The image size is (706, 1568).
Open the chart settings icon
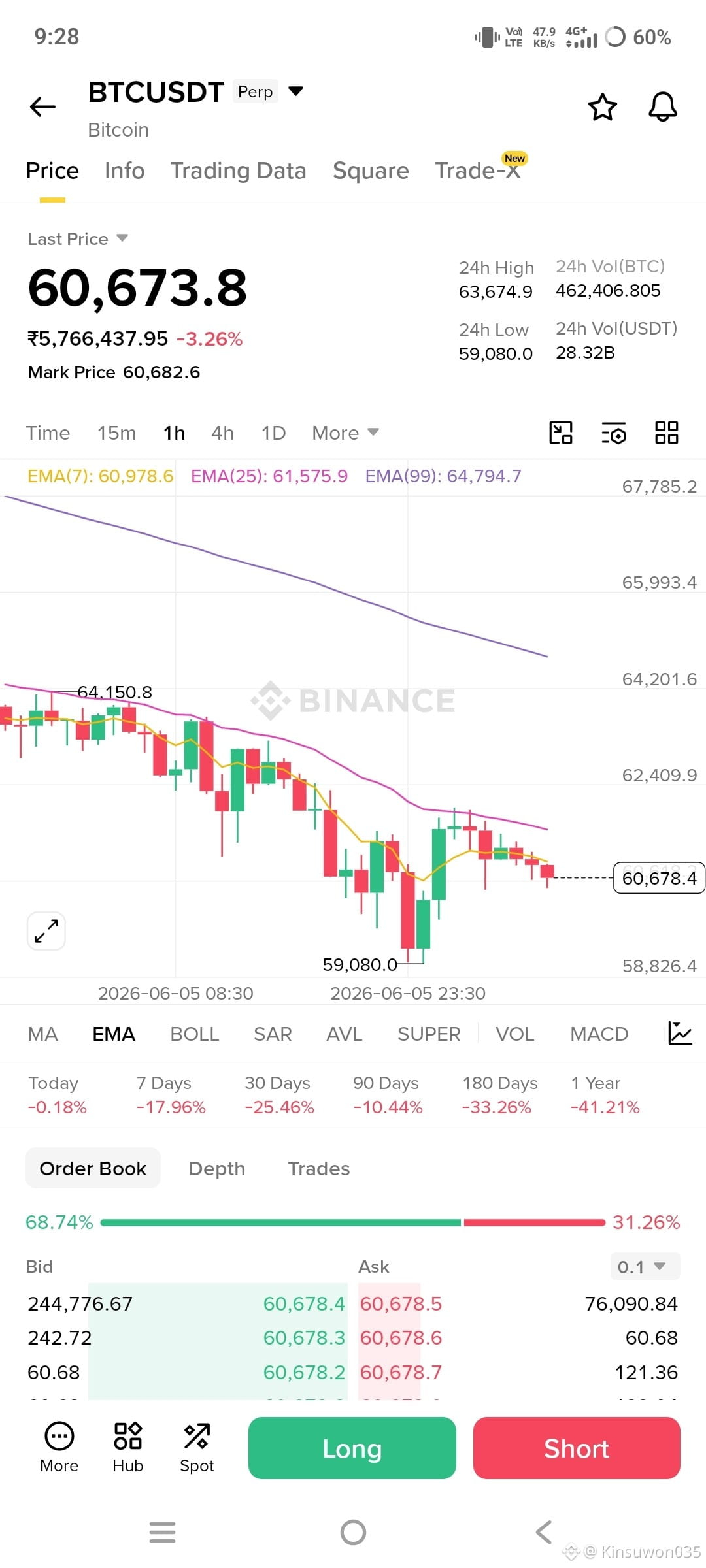(x=613, y=433)
